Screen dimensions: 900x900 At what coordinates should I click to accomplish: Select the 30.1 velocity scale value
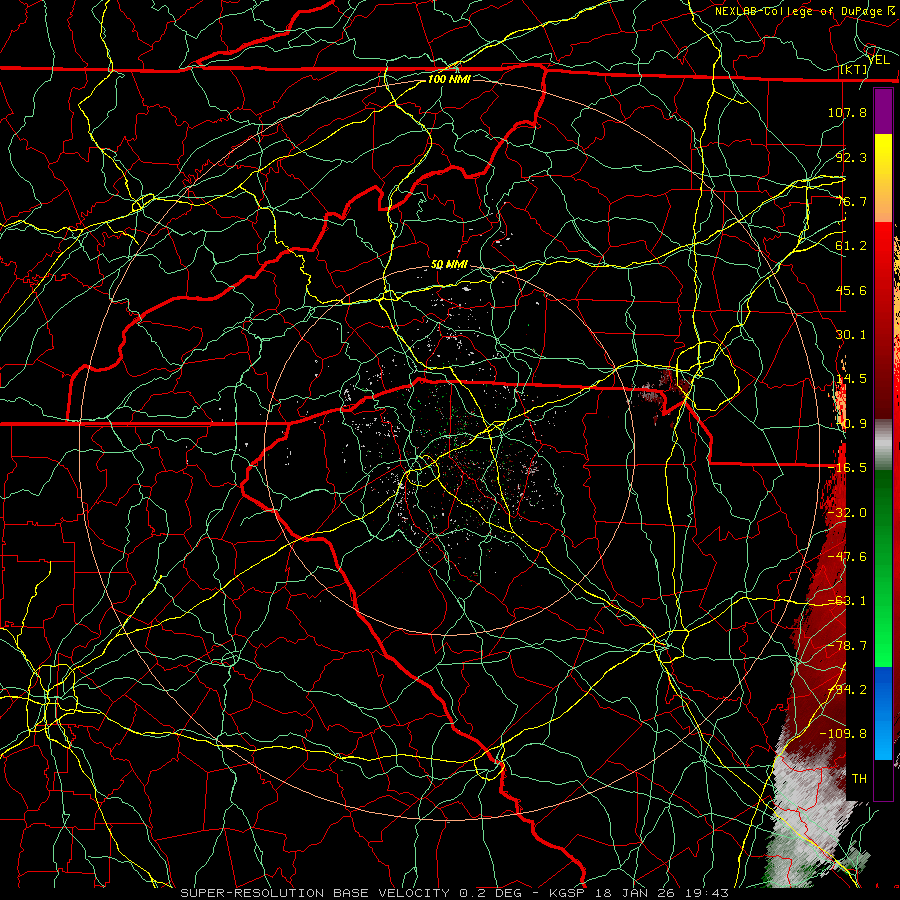coord(851,335)
